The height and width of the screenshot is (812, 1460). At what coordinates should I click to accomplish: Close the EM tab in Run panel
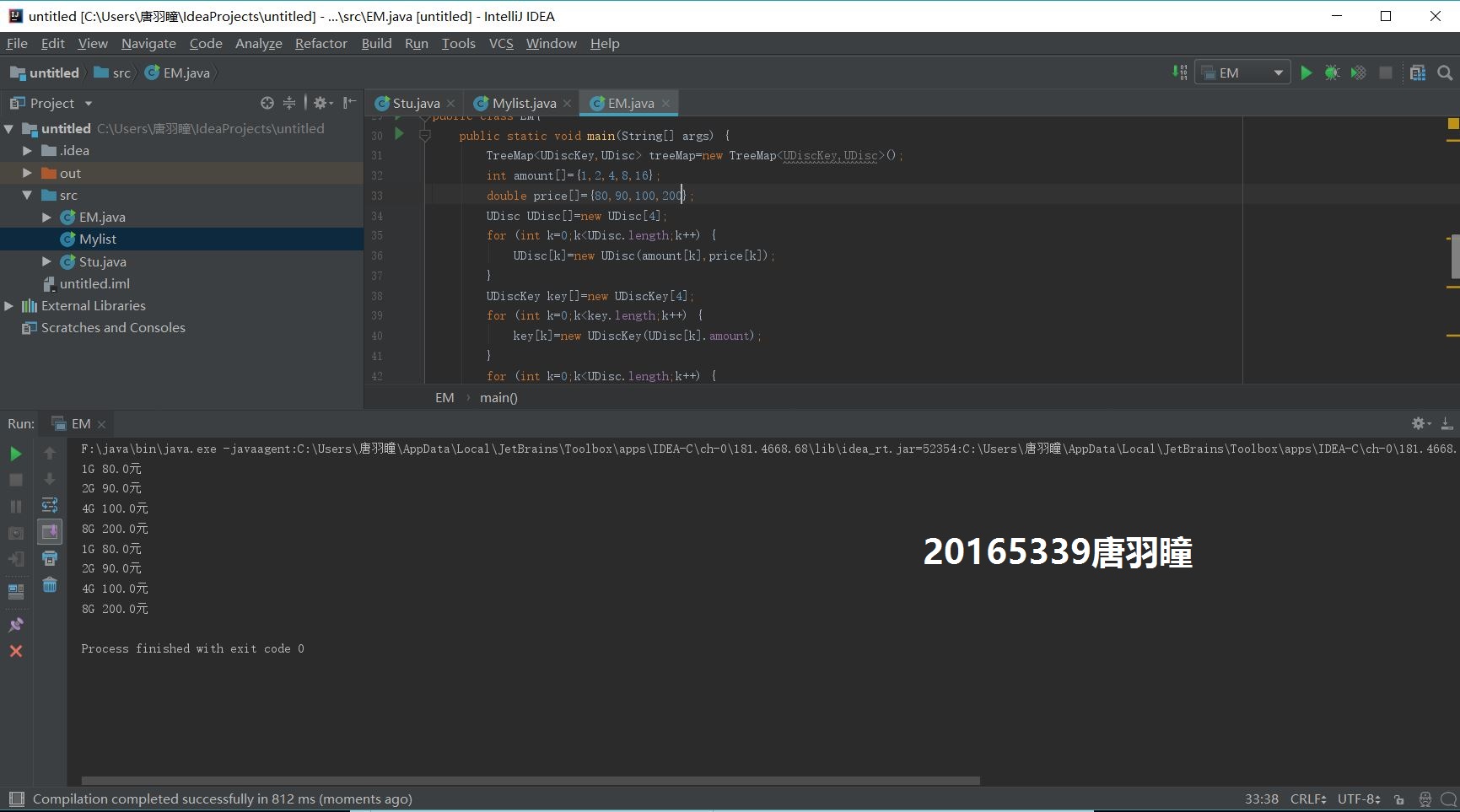101,424
